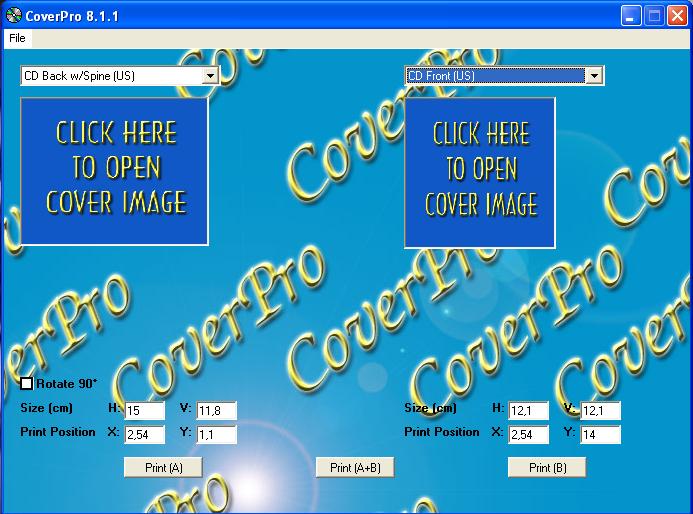Click the left Size (cm) label
This screenshot has height=514, width=693.
[x=46, y=408]
